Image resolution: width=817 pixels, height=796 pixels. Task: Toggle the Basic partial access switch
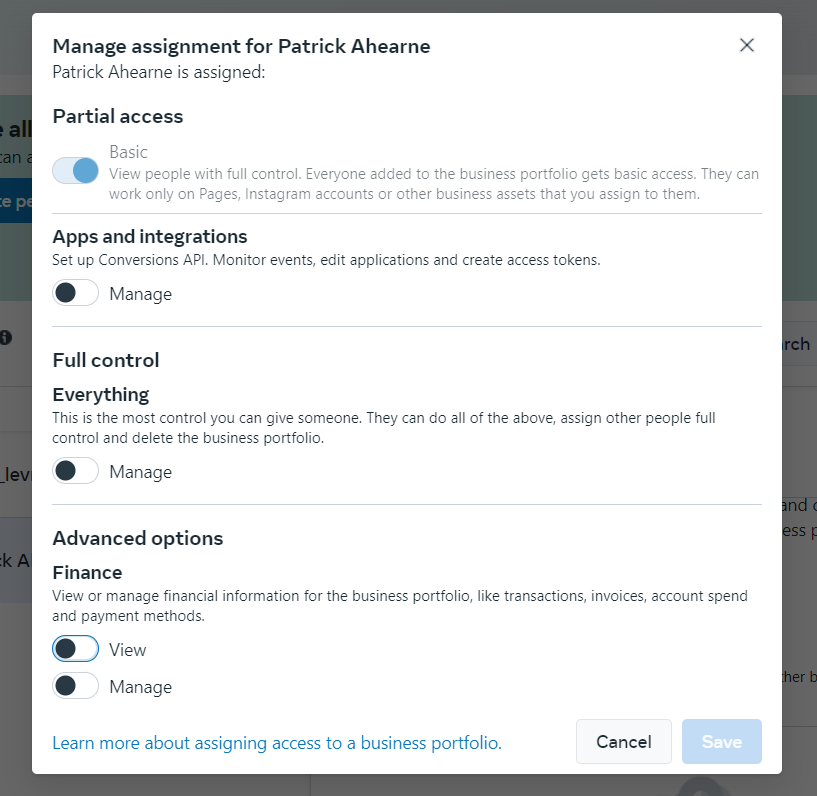(75, 170)
